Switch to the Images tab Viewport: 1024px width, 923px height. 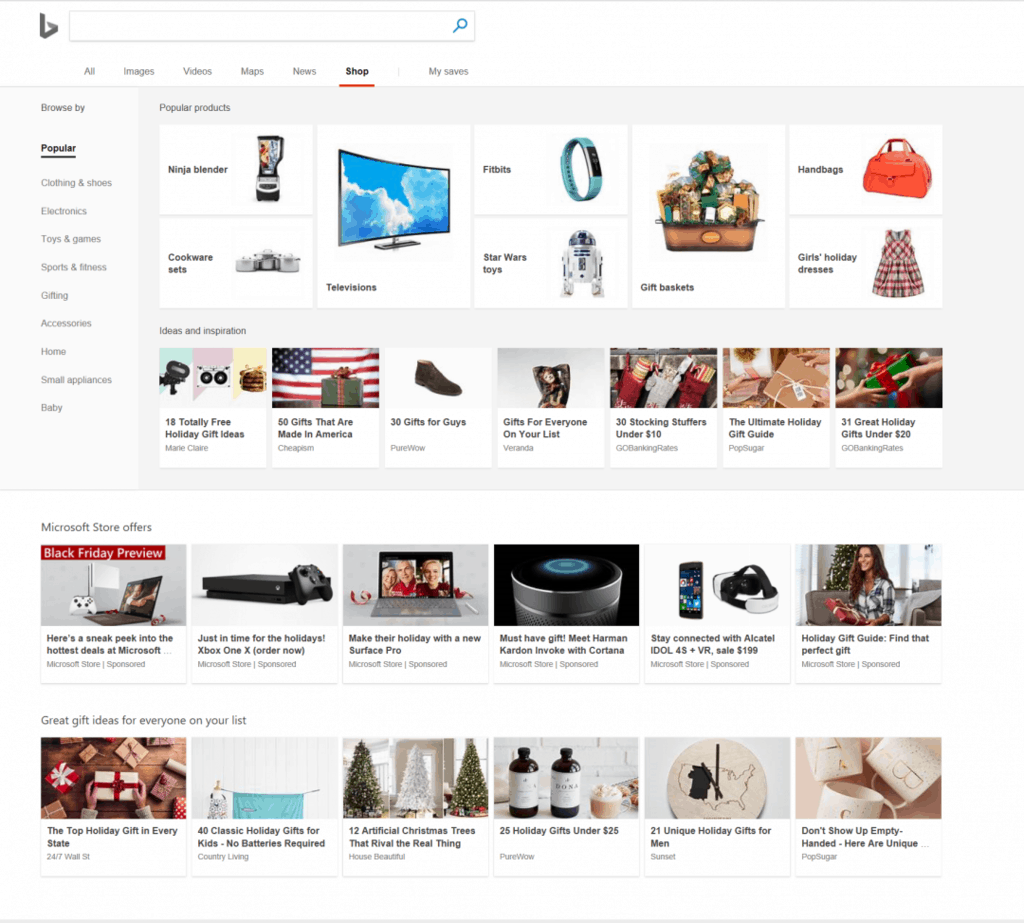point(139,71)
